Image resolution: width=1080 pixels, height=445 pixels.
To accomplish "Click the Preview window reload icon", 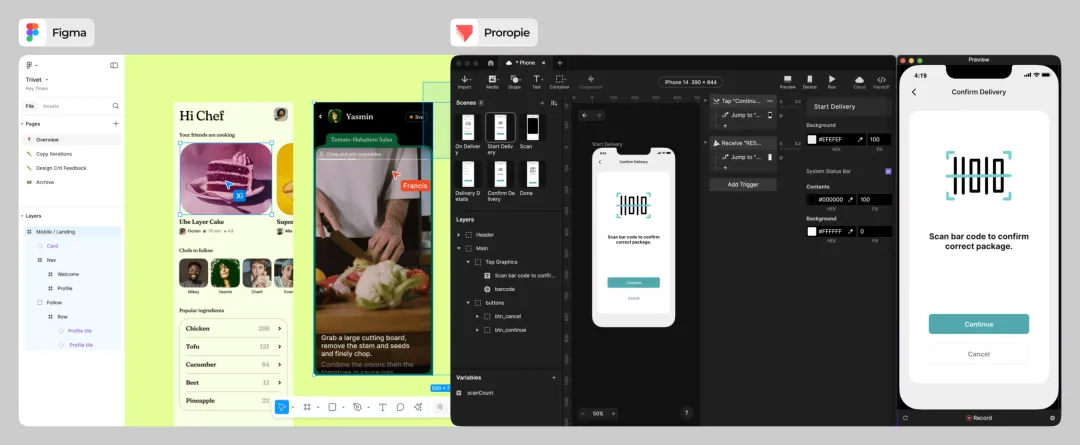I will tap(905, 417).
